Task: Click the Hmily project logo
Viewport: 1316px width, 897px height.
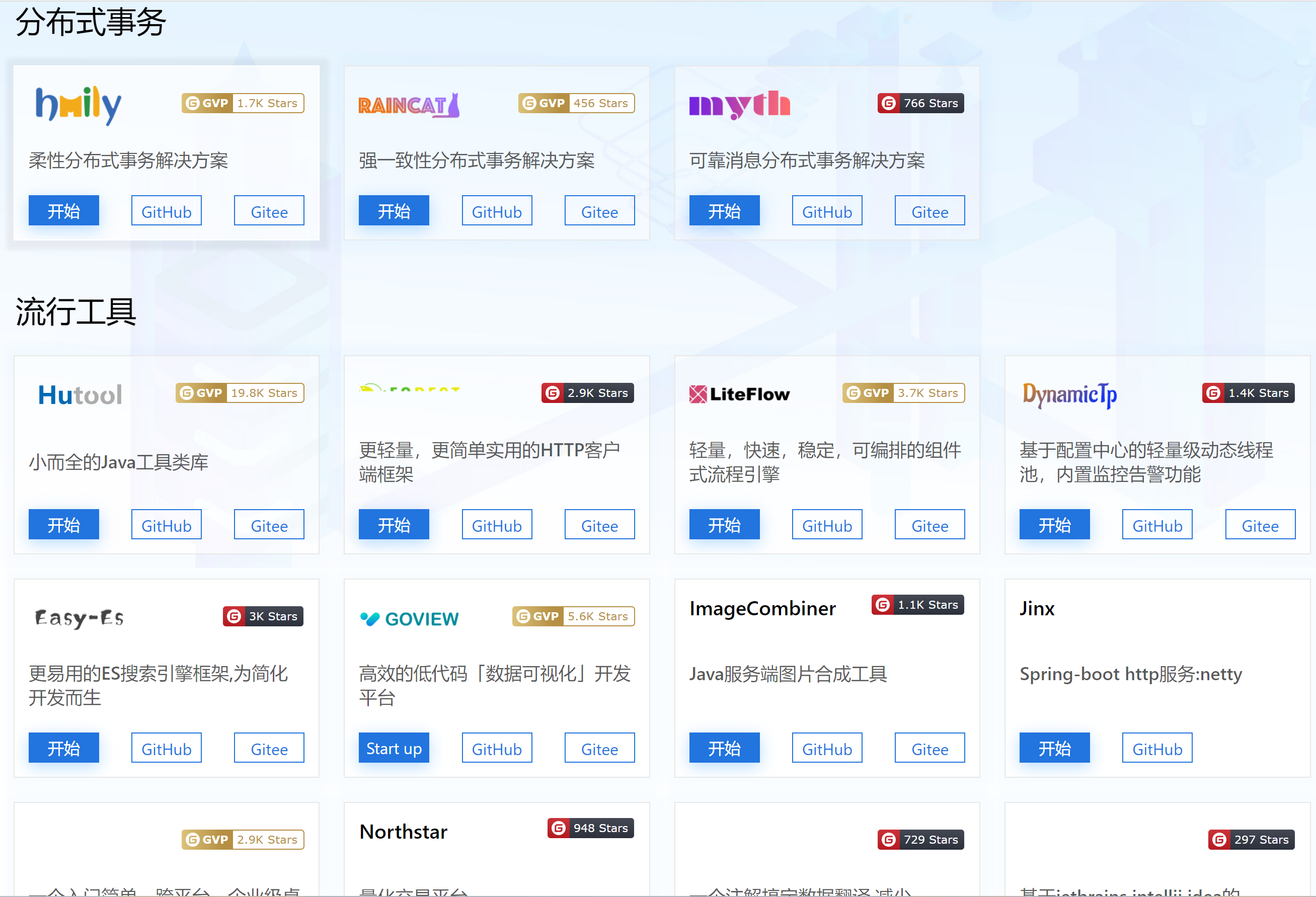Action: pyautogui.click(x=78, y=105)
